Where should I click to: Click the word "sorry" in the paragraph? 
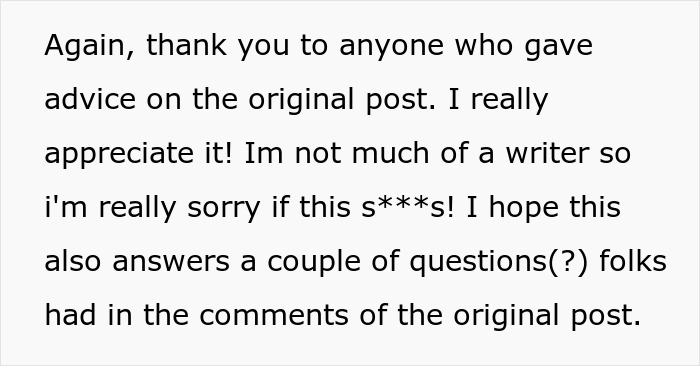(x=224, y=210)
